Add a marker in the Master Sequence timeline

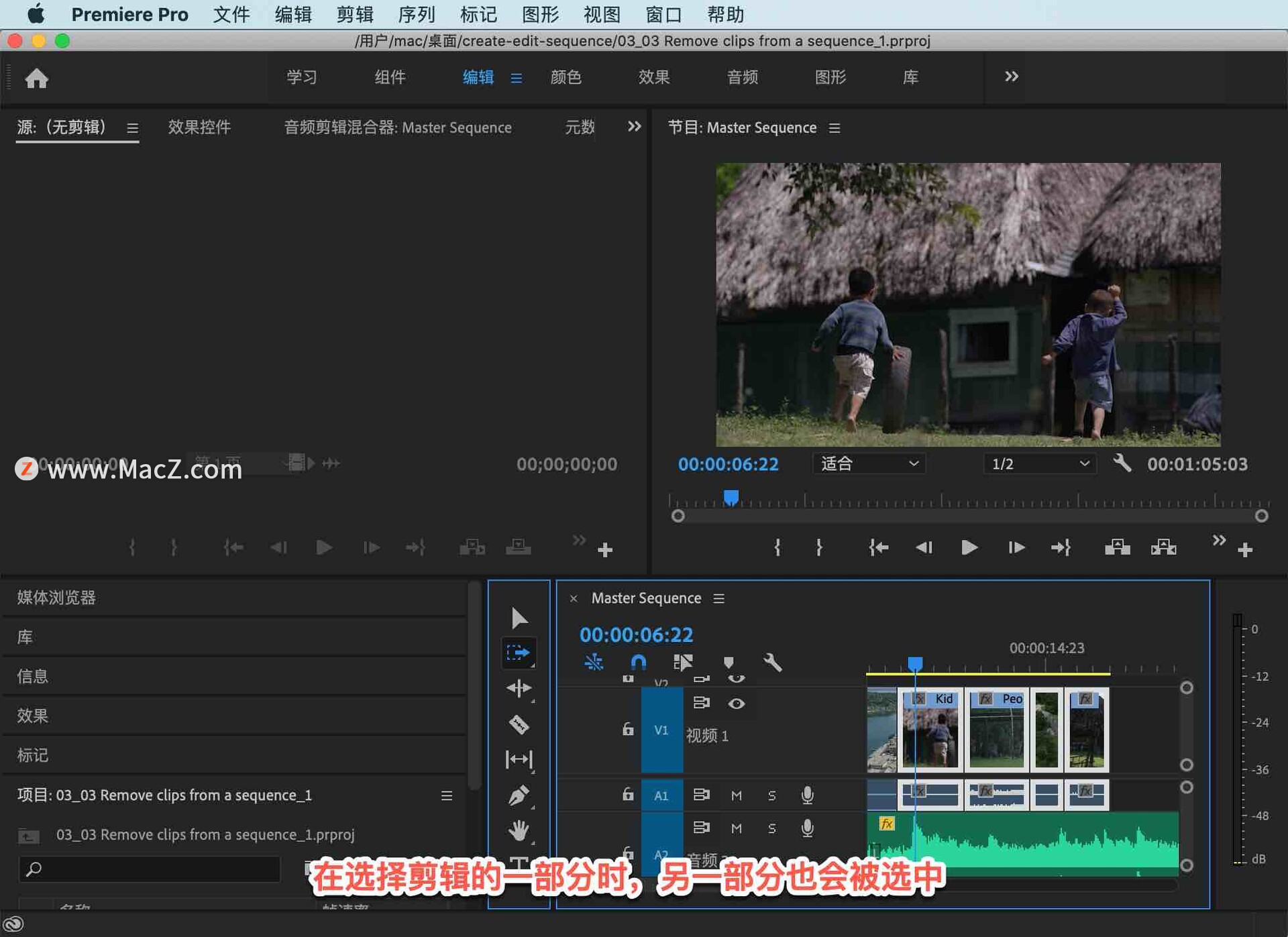point(729,663)
